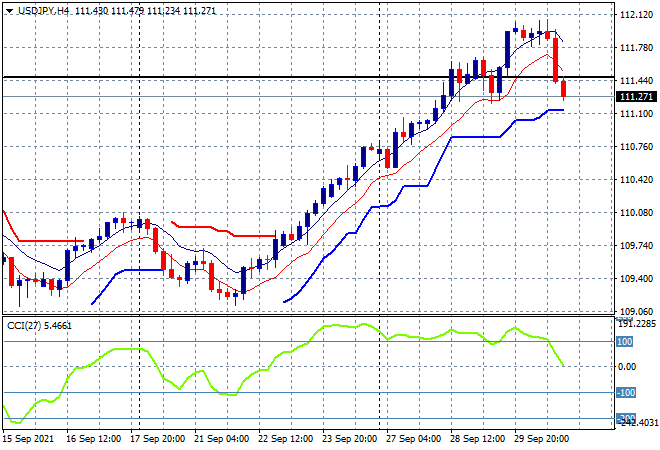The image size is (660, 450).
Task: Select the USDJPY,H4 symbol label
Action: [43, 11]
